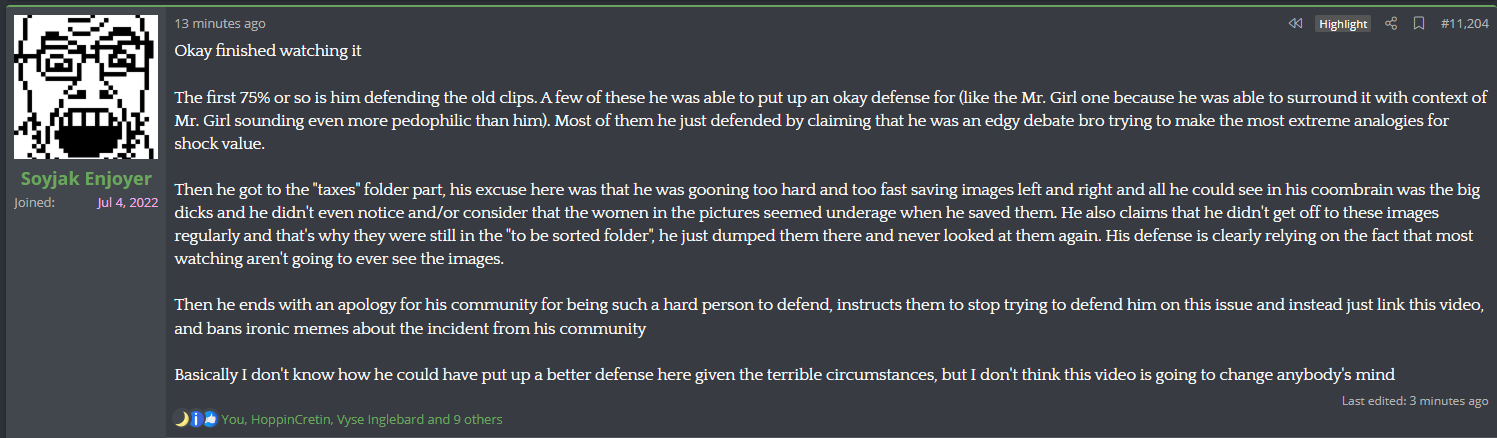The image size is (1497, 438).
Task: Click the crescent moon reaction icon
Action: [x=181, y=419]
